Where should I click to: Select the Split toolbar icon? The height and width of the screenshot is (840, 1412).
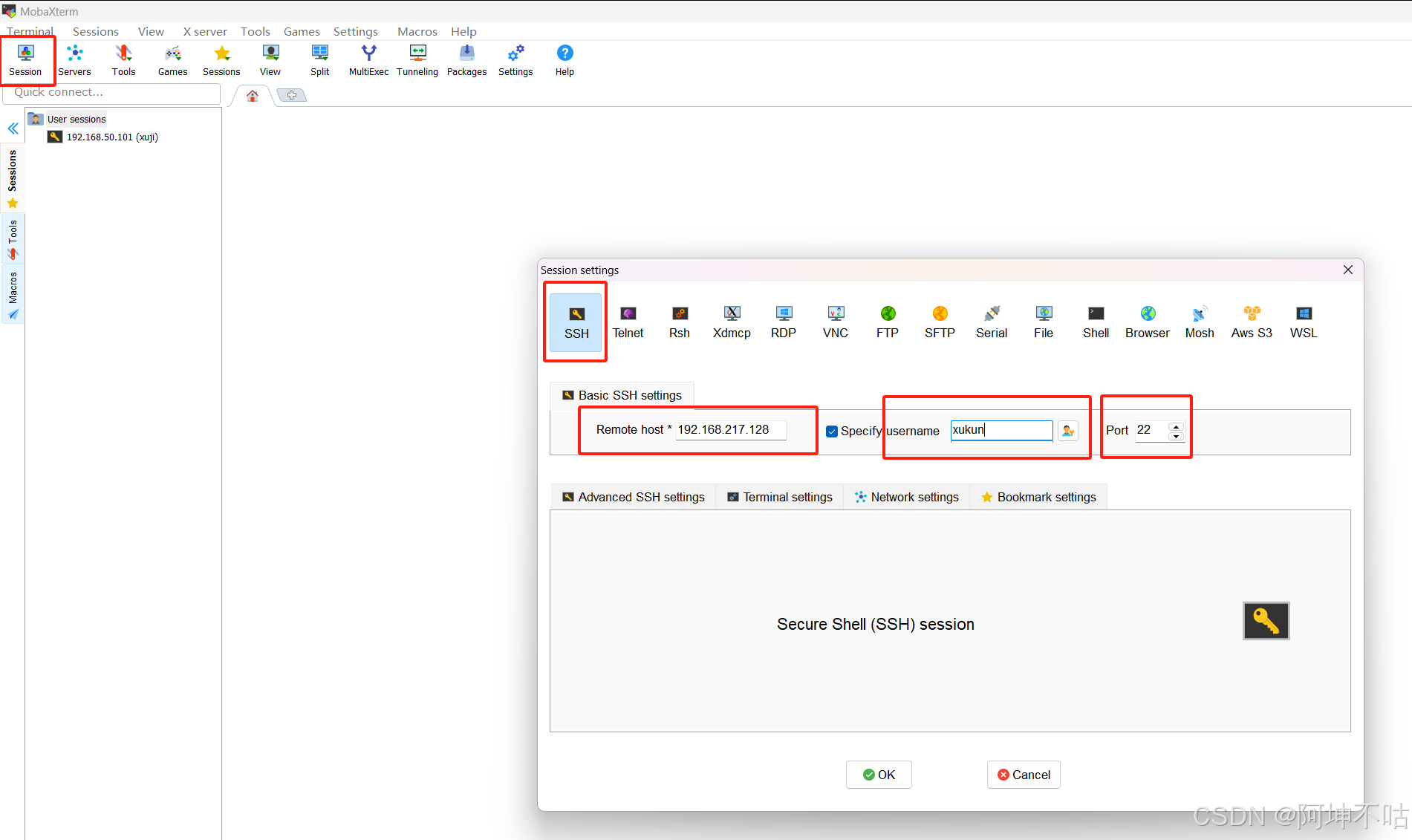[x=319, y=60]
